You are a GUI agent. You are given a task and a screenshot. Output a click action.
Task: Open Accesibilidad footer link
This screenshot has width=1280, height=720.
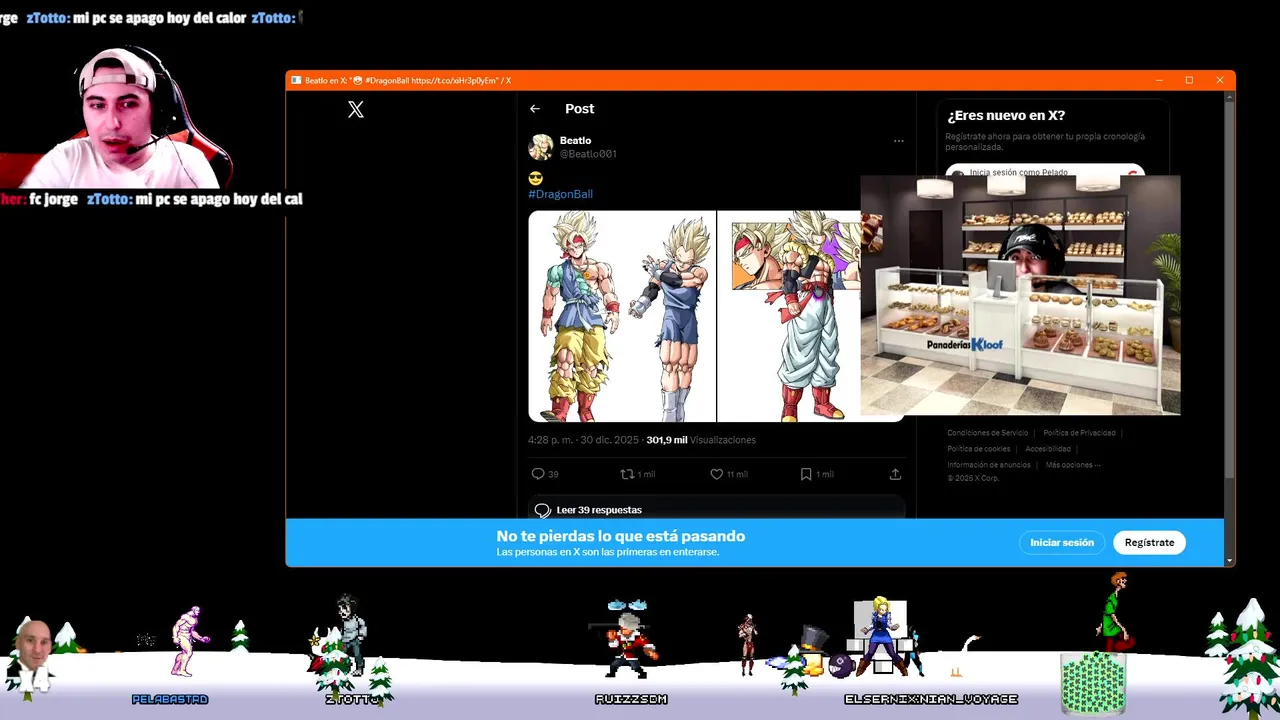point(1048,449)
